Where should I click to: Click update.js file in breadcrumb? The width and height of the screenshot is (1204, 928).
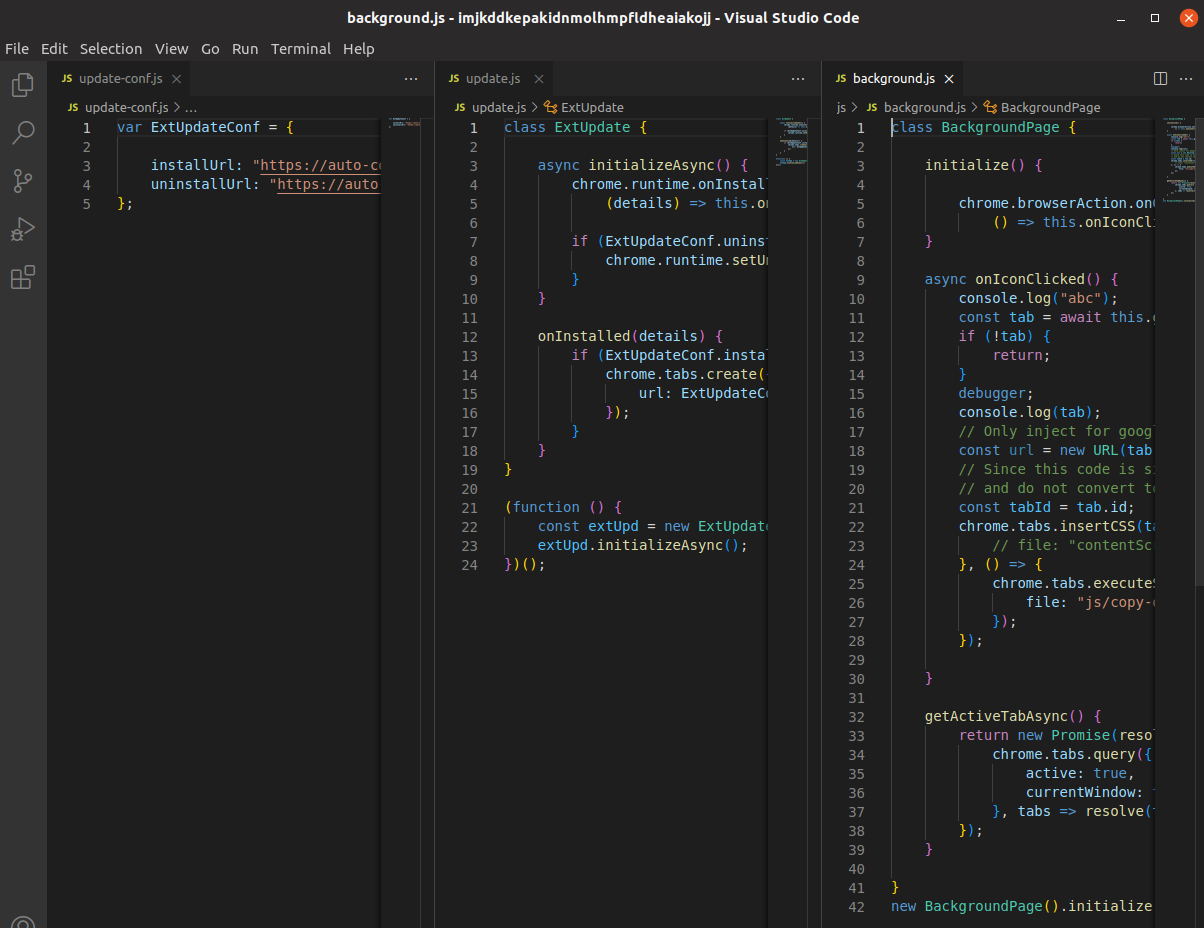coord(490,107)
